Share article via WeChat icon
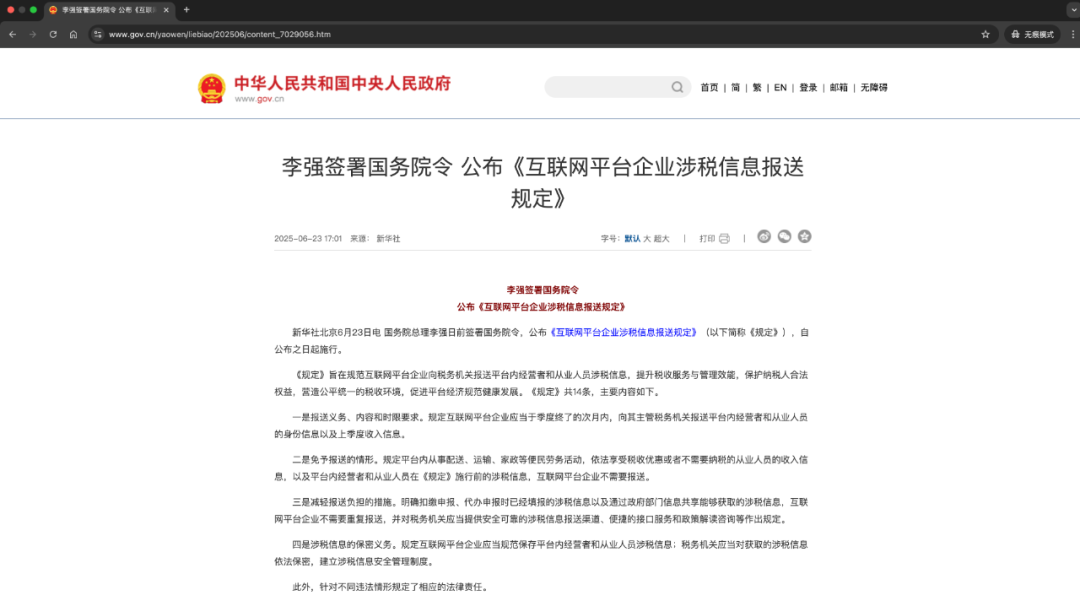This screenshot has width=1080, height=601. [785, 237]
